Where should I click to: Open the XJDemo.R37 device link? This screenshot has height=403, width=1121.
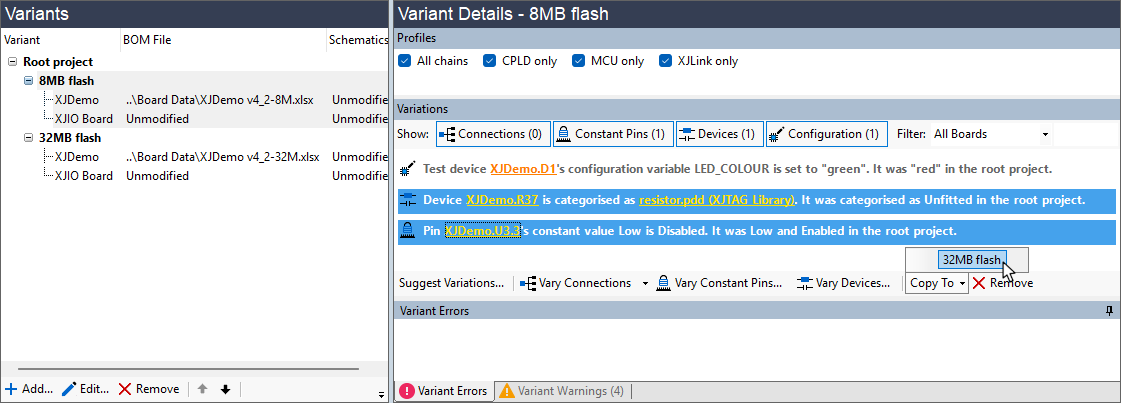[x=502, y=200]
